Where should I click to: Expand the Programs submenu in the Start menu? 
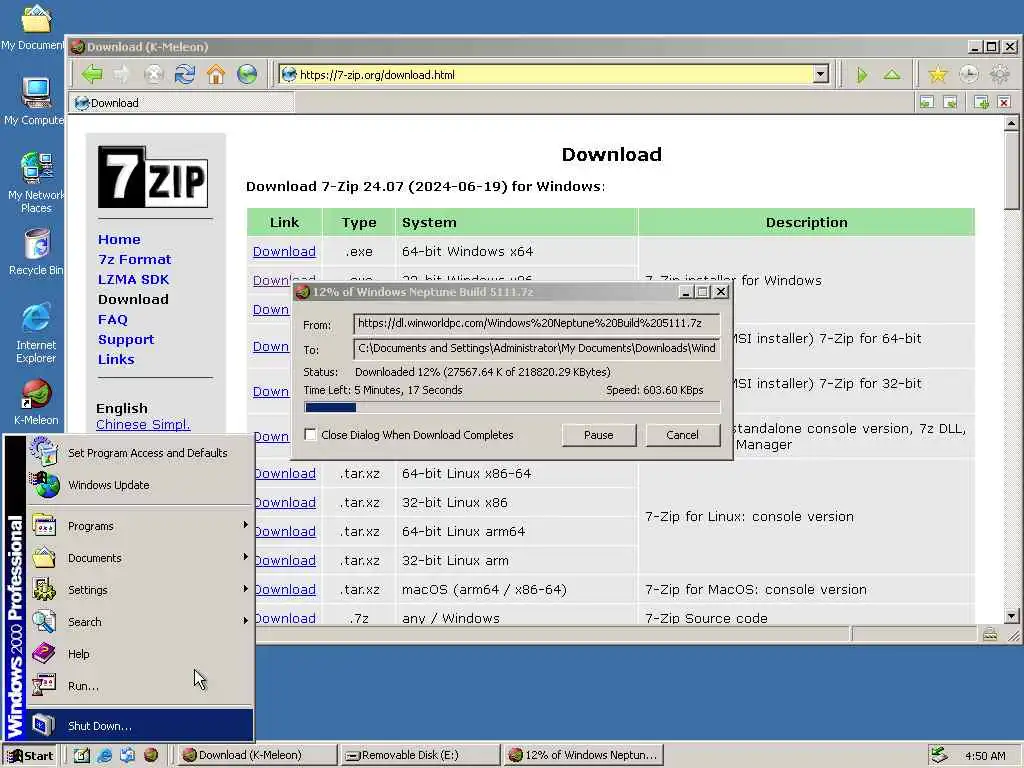[139, 526]
